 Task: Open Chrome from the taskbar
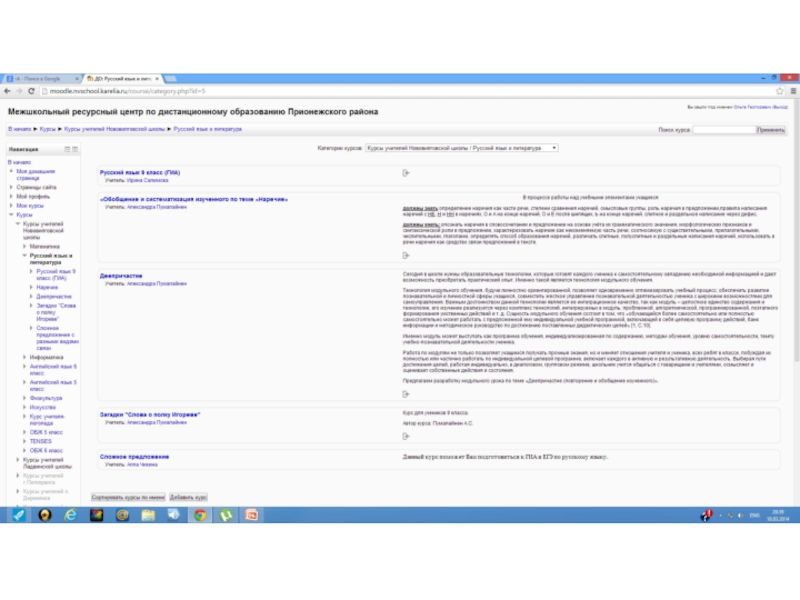(200, 515)
